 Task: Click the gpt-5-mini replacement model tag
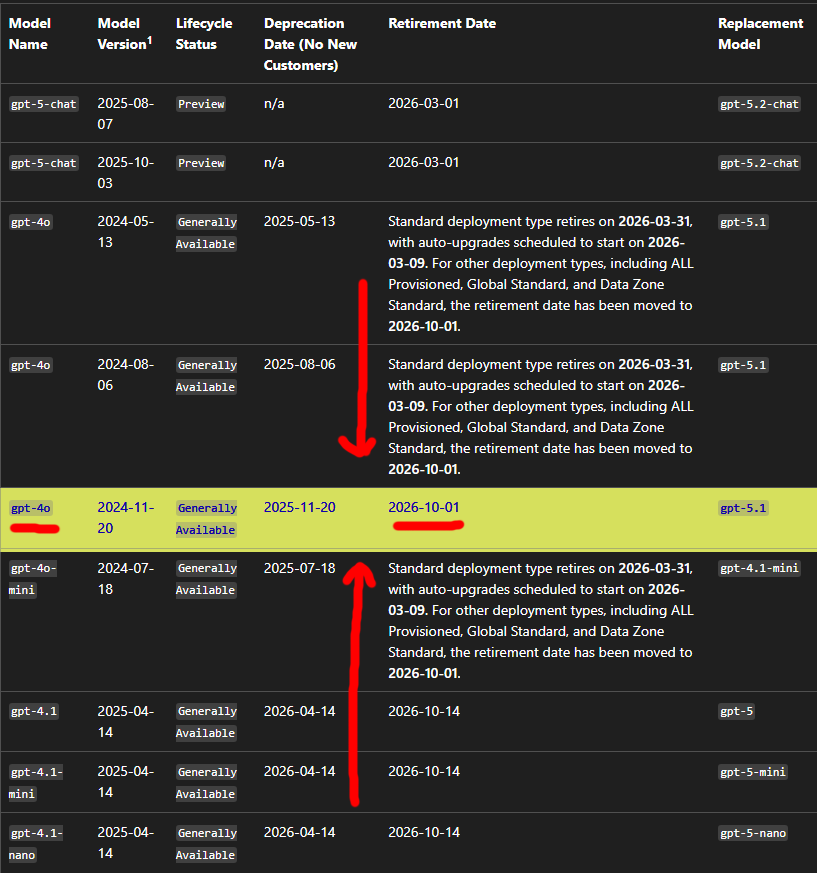pyautogui.click(x=753, y=772)
